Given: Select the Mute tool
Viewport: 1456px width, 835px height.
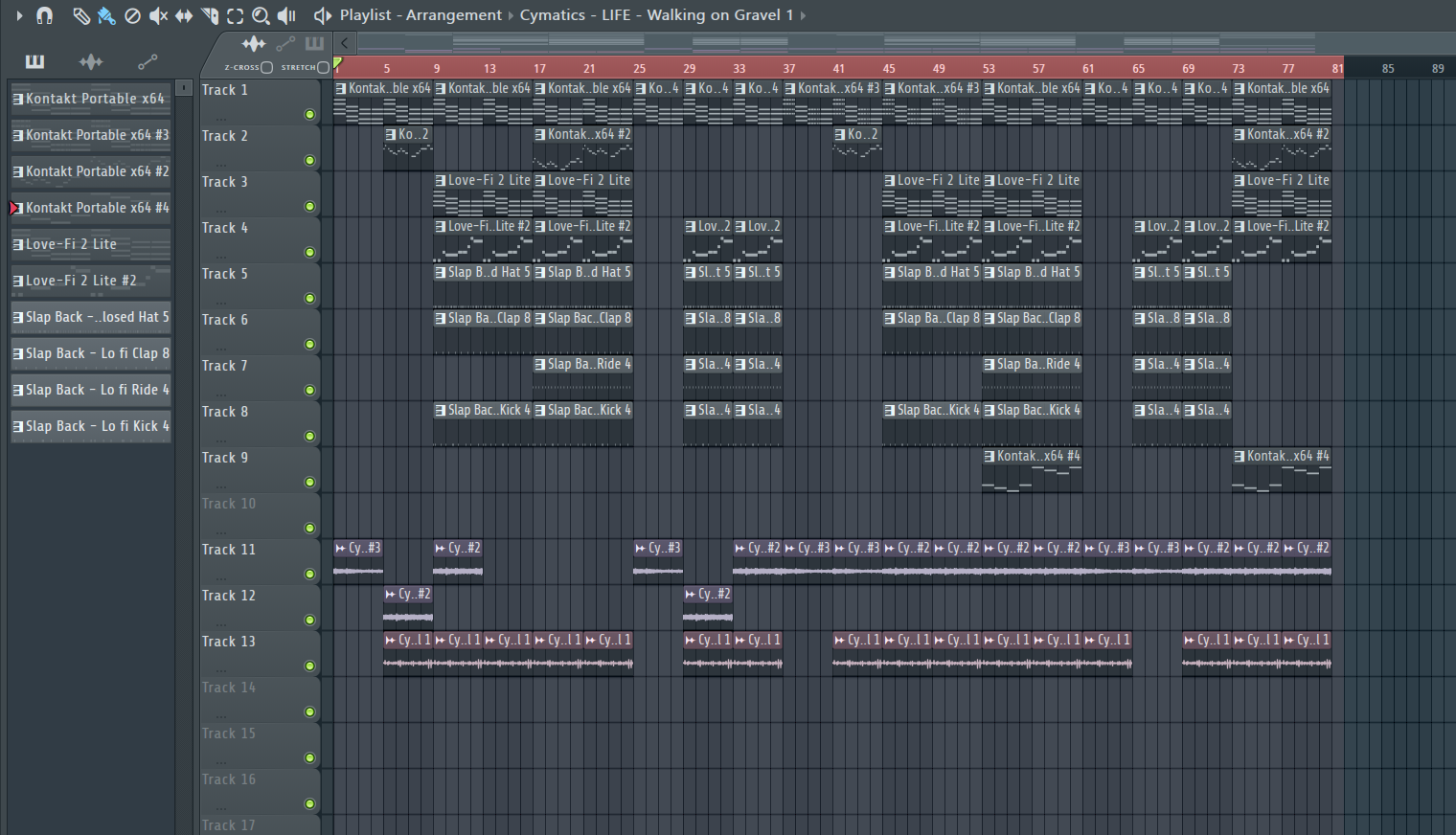Looking at the screenshot, I should [x=158, y=15].
